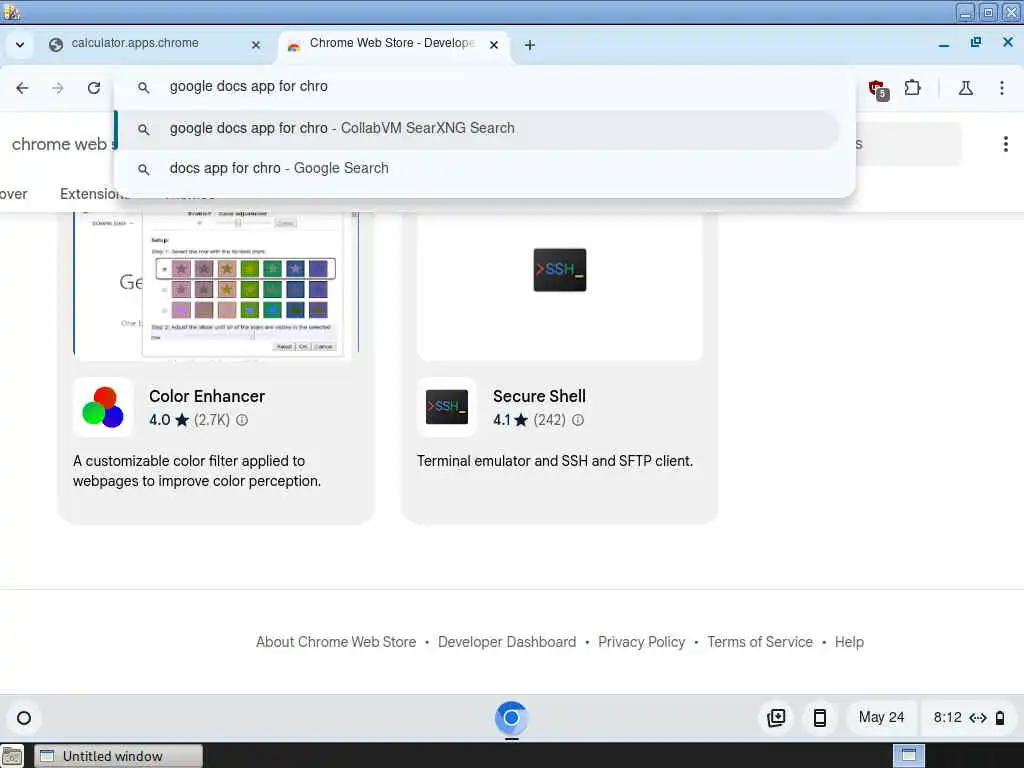The image size is (1024, 768).
Task: Open the Color Enhancer preview screenshot
Action: tap(216, 285)
